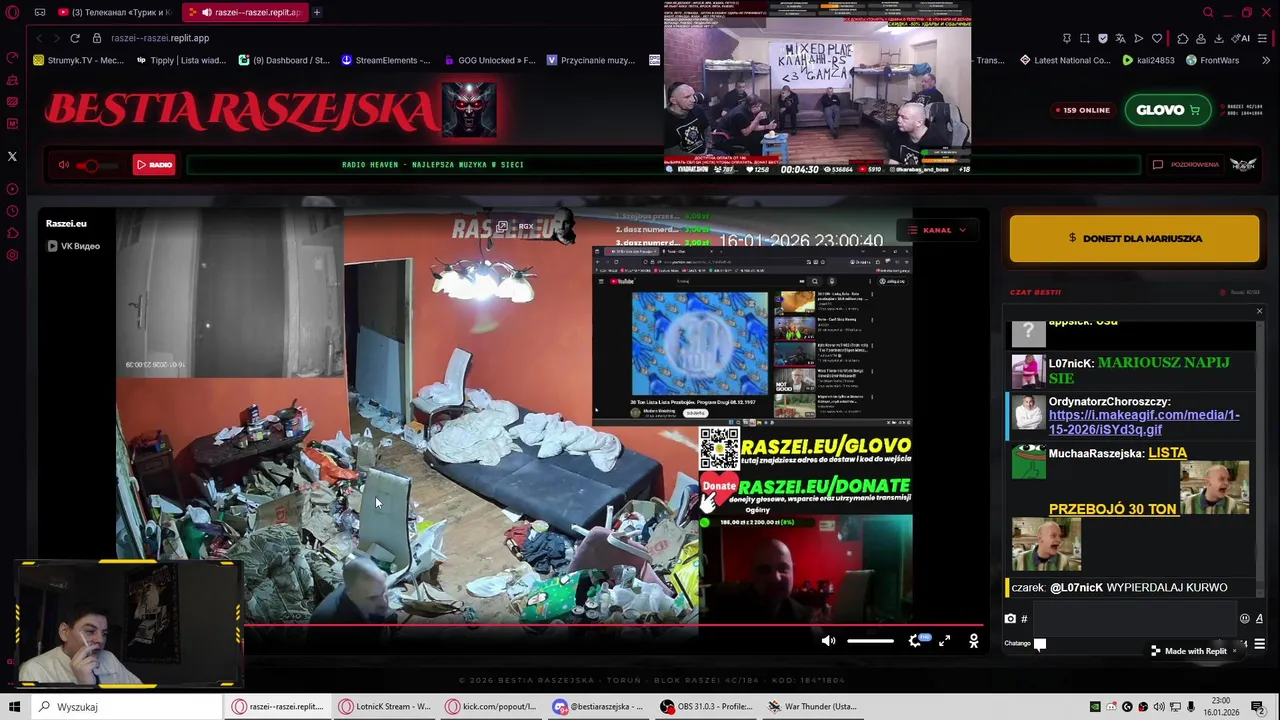Open the KANAŁ channel dropdown
1280x720 pixels.
[937, 230]
